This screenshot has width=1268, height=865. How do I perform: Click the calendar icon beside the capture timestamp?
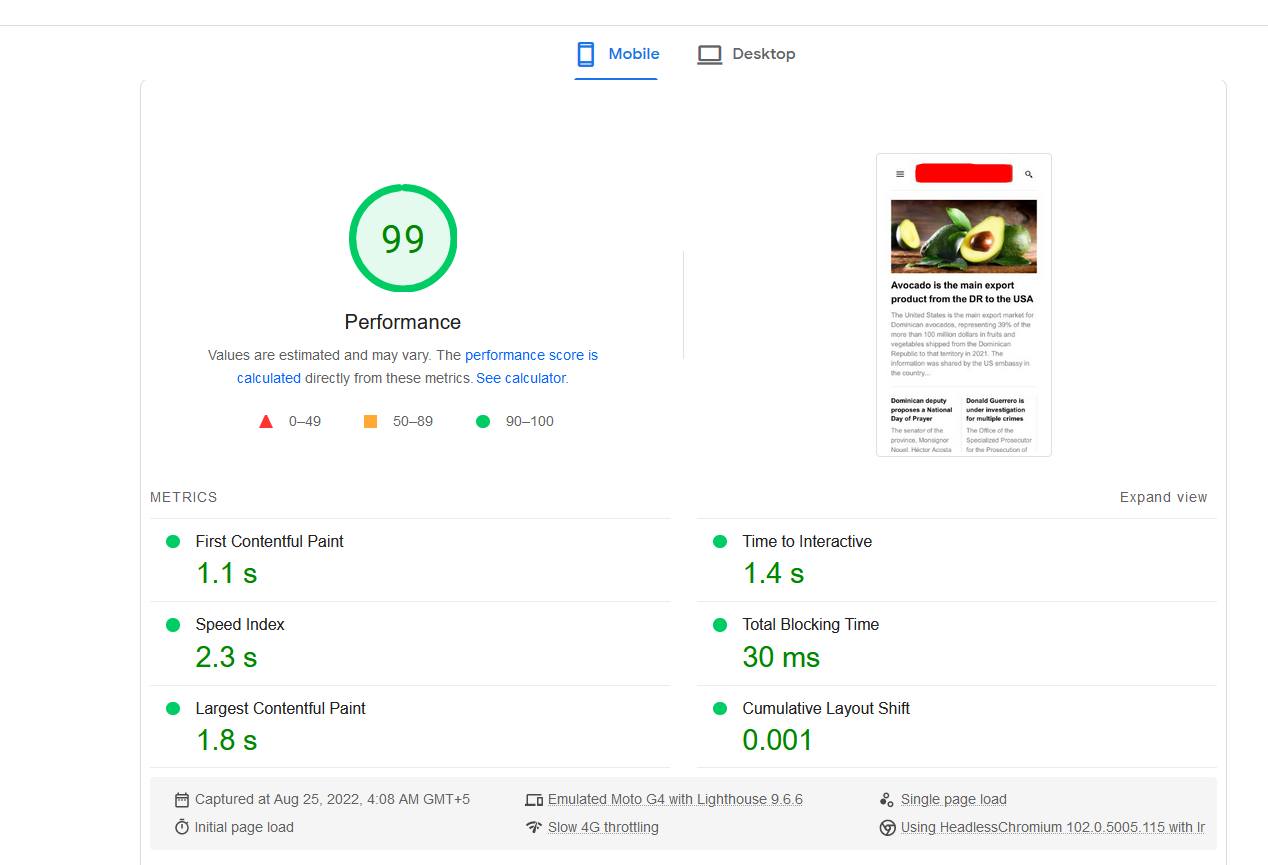click(x=182, y=799)
